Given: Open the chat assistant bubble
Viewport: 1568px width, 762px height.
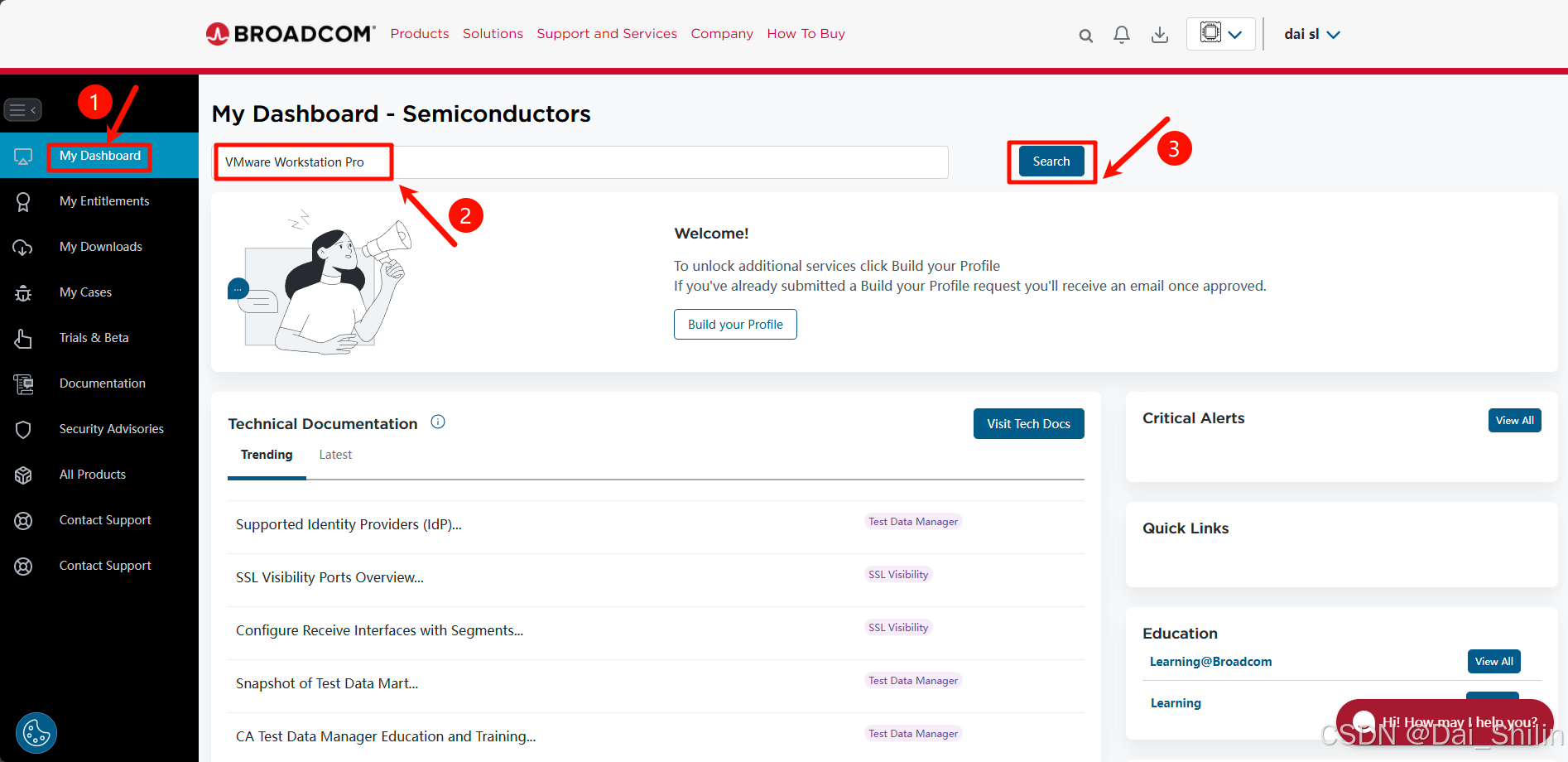Looking at the screenshot, I should 1445,721.
